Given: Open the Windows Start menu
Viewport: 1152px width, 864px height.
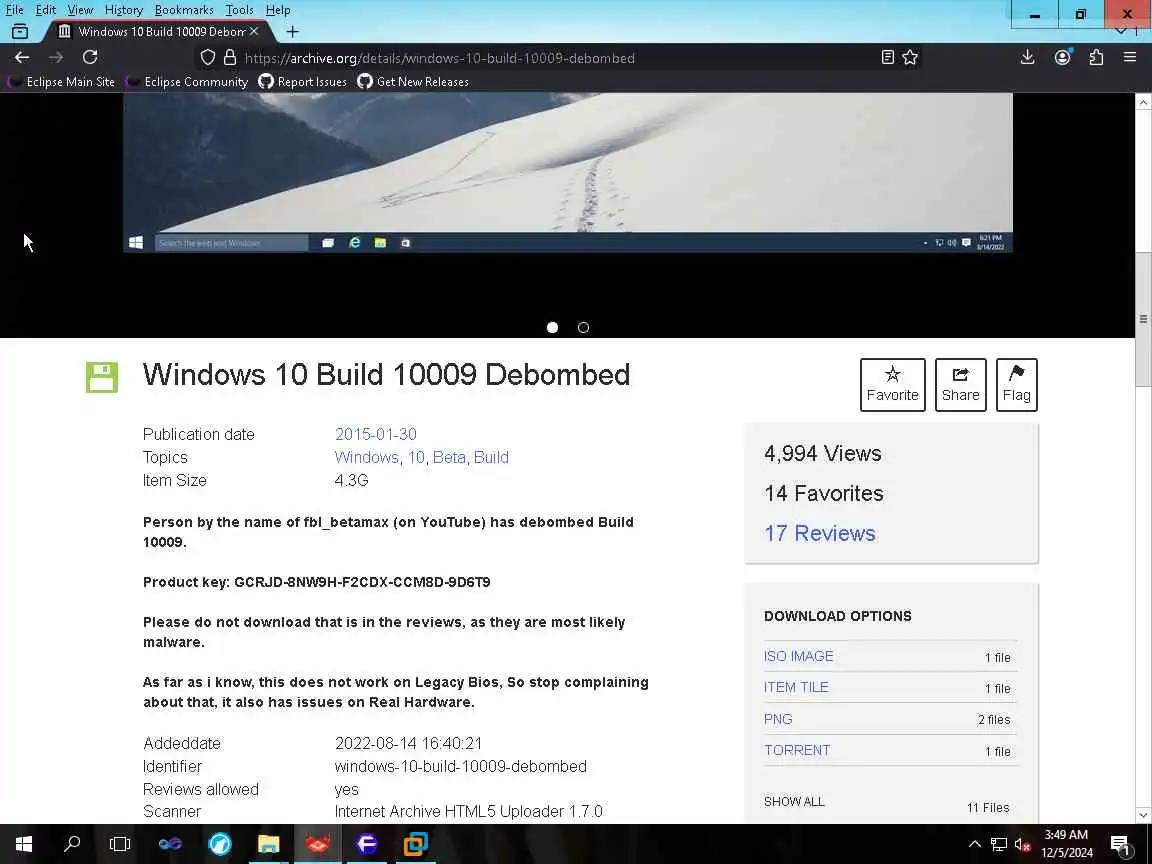Looking at the screenshot, I should pyautogui.click(x=24, y=844).
